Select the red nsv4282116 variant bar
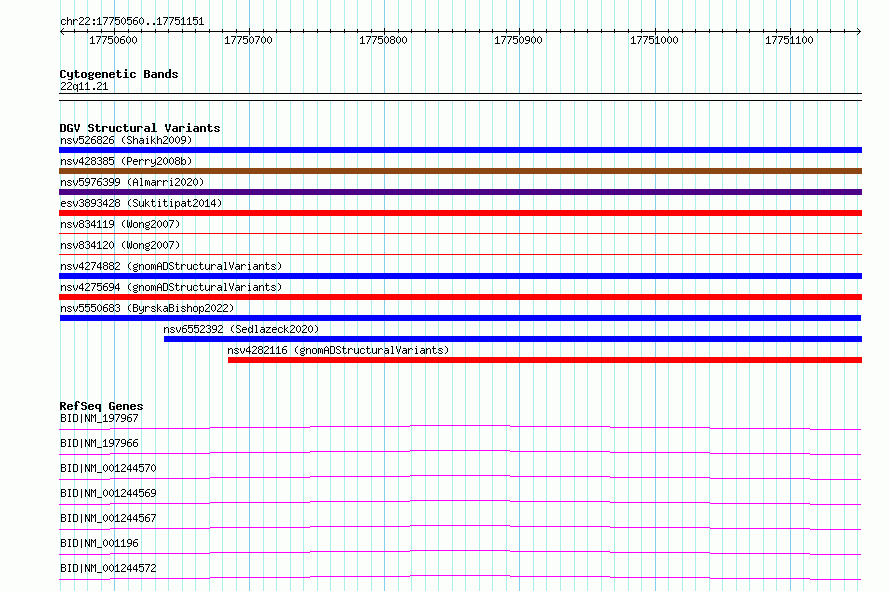Image resolution: width=890 pixels, height=591 pixels. (545, 360)
